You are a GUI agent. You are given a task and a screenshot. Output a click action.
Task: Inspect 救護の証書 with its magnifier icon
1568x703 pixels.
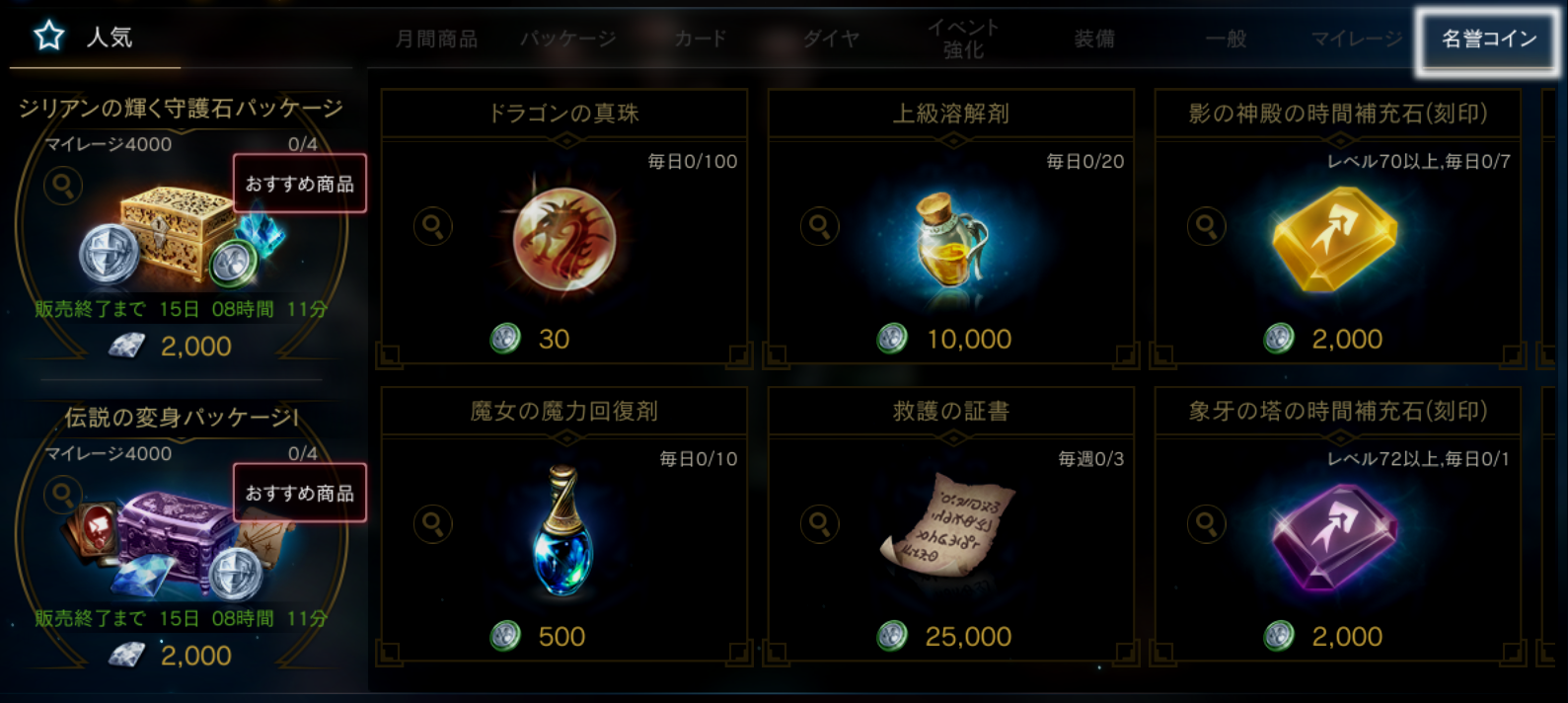819,523
